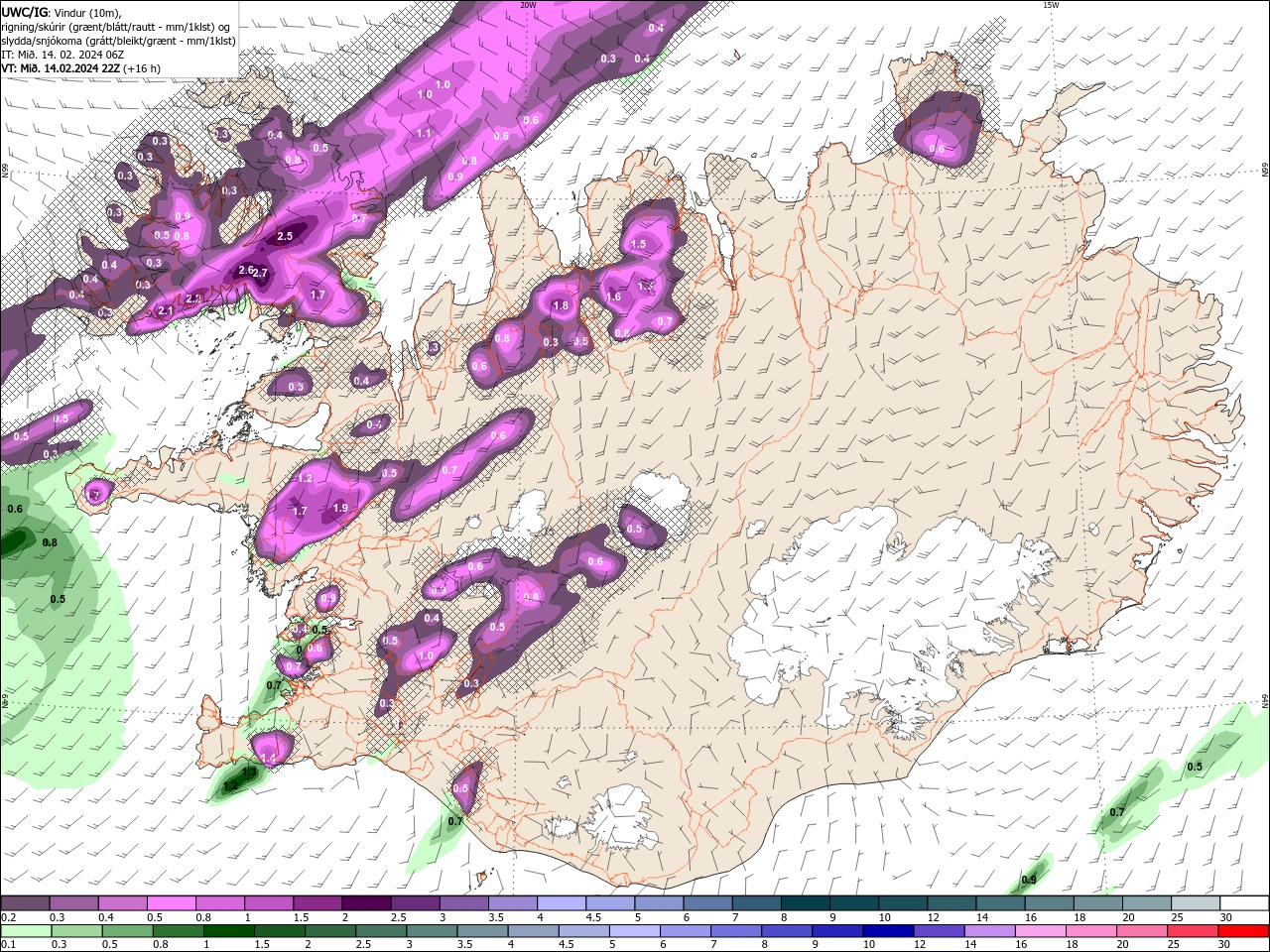Click the 2.1 snowfall value on the map
The height and width of the screenshot is (952, 1270).
(166, 311)
